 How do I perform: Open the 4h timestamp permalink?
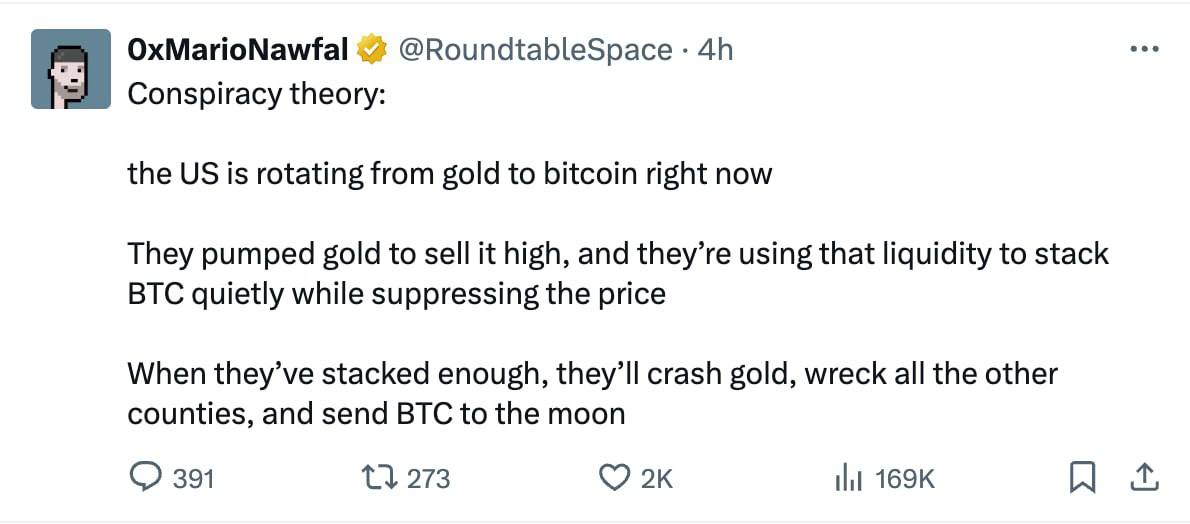tap(715, 49)
